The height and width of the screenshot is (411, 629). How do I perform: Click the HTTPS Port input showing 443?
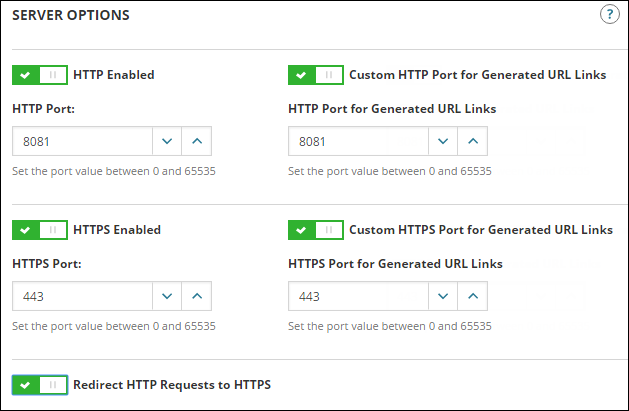(82, 296)
